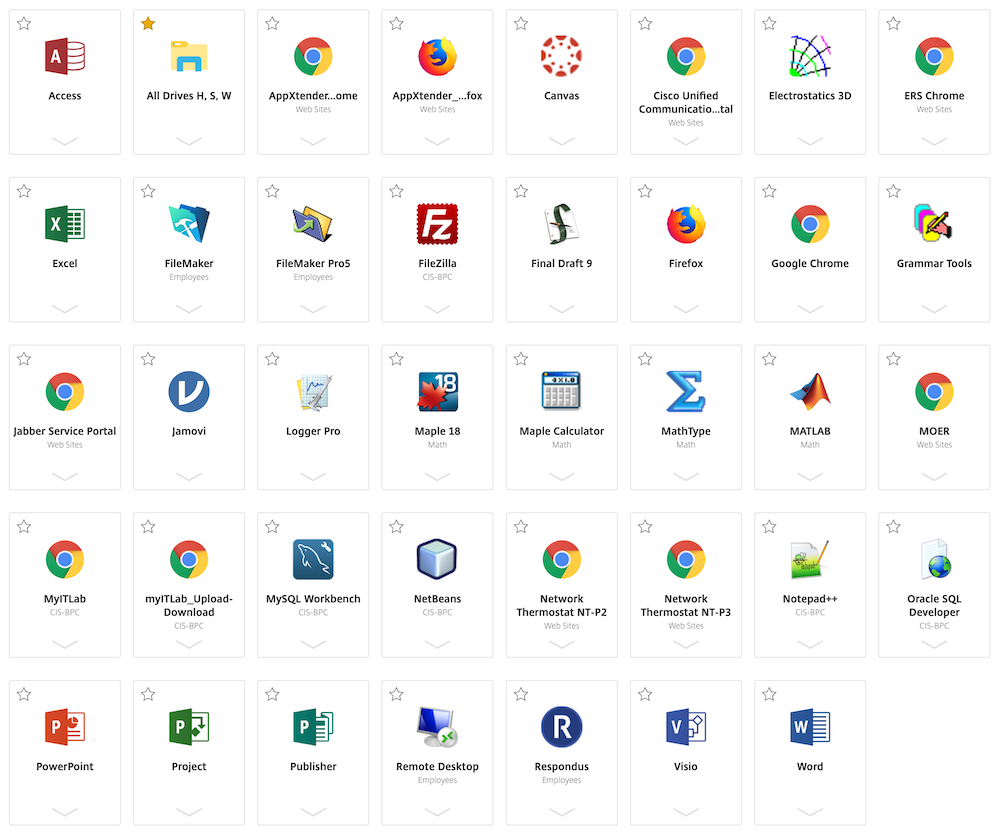Open the Access app icon

coord(64,56)
